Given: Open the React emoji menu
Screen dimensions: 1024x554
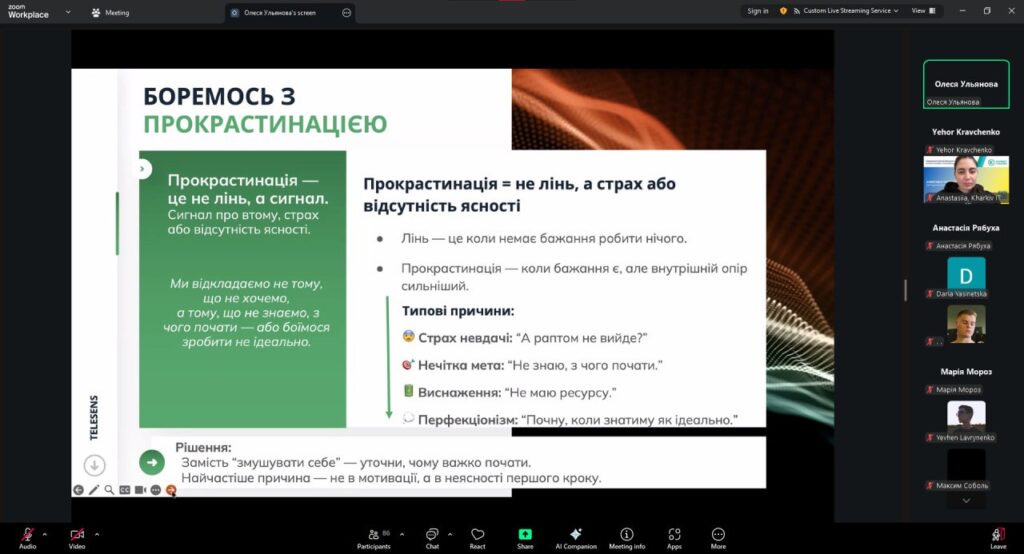Looking at the screenshot, I should pyautogui.click(x=477, y=536).
